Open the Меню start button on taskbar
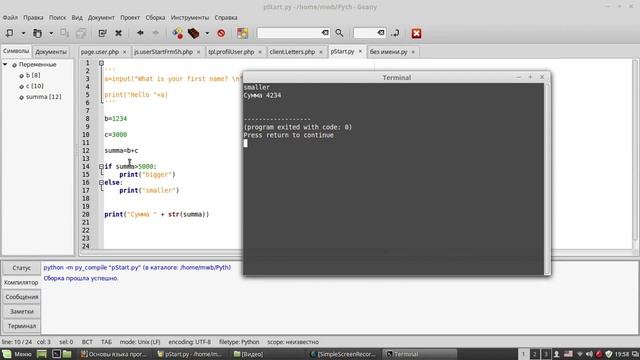This screenshot has height=360, width=640. [17, 354]
